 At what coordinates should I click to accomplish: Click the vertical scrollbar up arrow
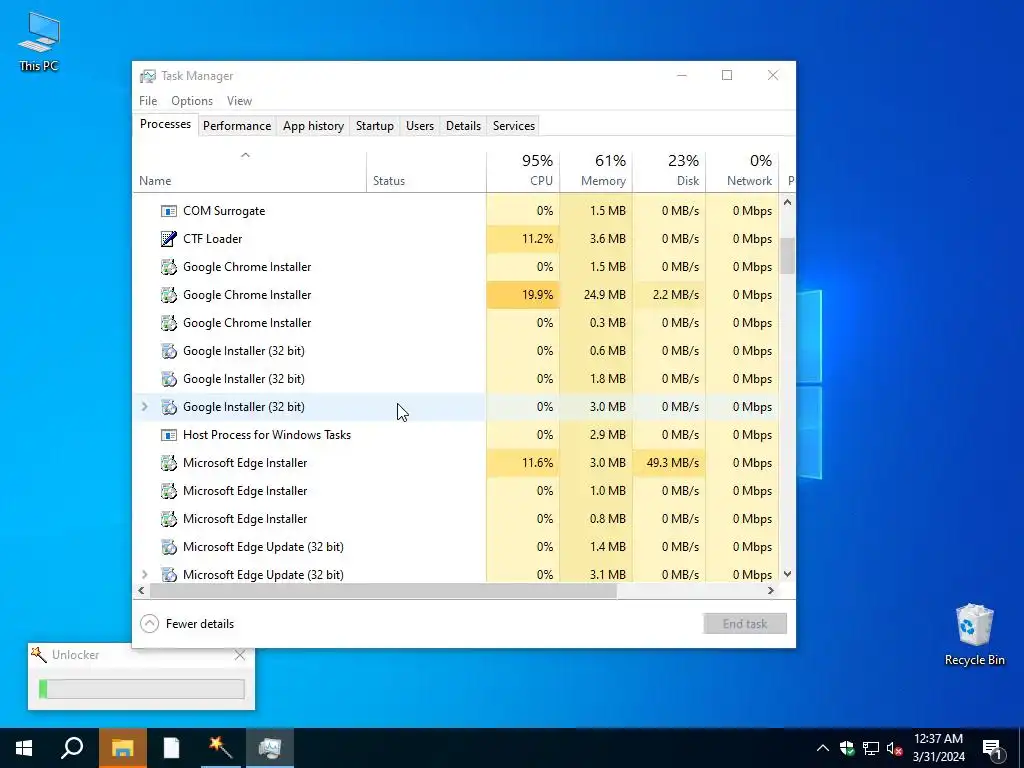point(788,202)
